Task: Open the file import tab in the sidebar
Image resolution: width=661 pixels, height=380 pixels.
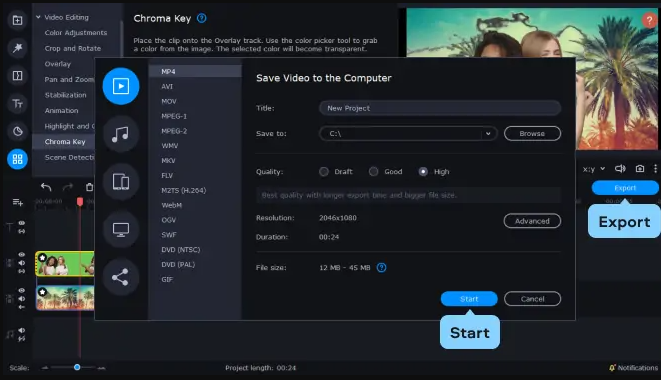Action: [x=17, y=20]
